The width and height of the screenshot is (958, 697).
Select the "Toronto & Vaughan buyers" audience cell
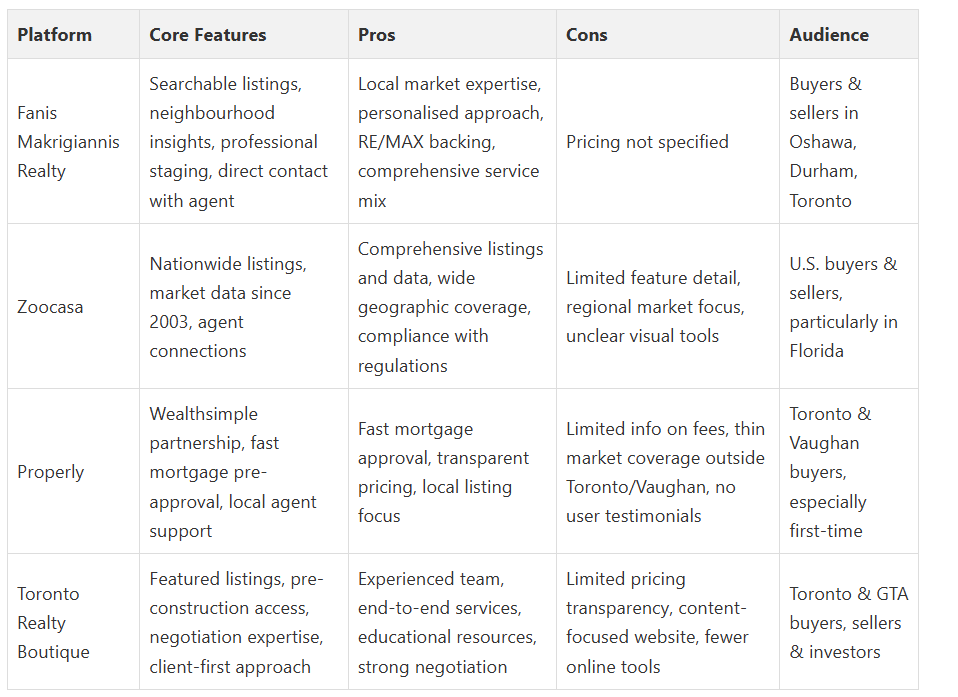(830, 472)
